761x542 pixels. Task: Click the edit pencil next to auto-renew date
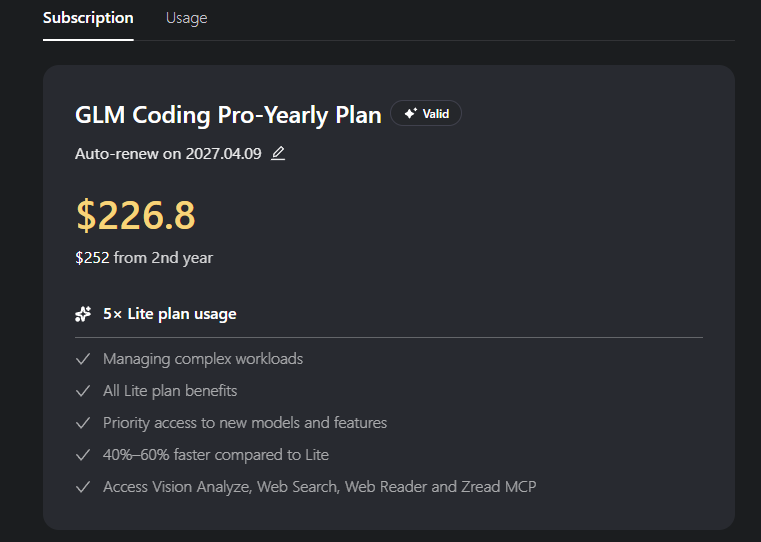coord(278,153)
